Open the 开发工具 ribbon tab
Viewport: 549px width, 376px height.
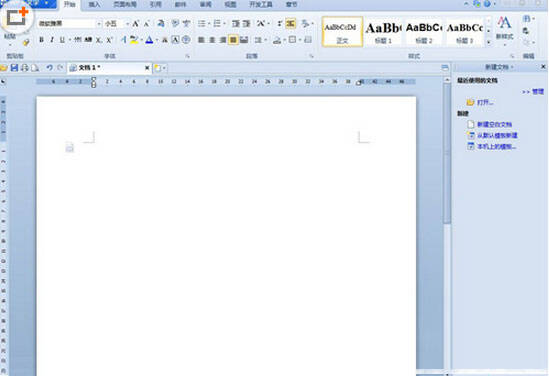pyautogui.click(x=261, y=5)
